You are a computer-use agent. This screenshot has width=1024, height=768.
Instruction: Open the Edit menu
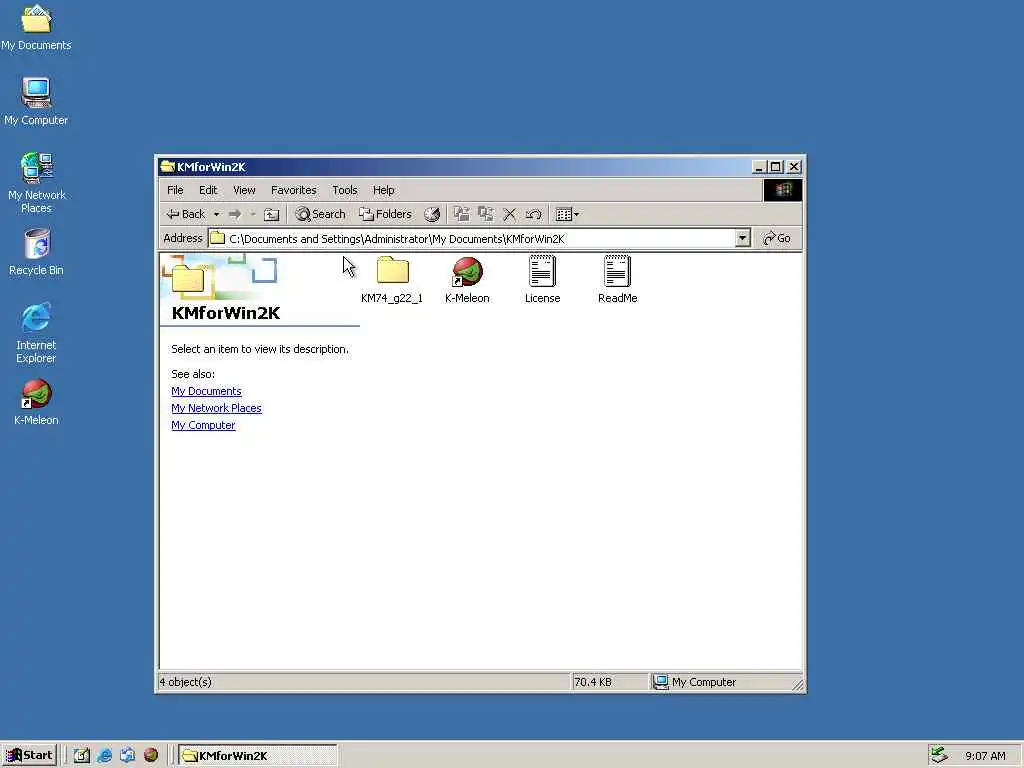click(x=208, y=190)
